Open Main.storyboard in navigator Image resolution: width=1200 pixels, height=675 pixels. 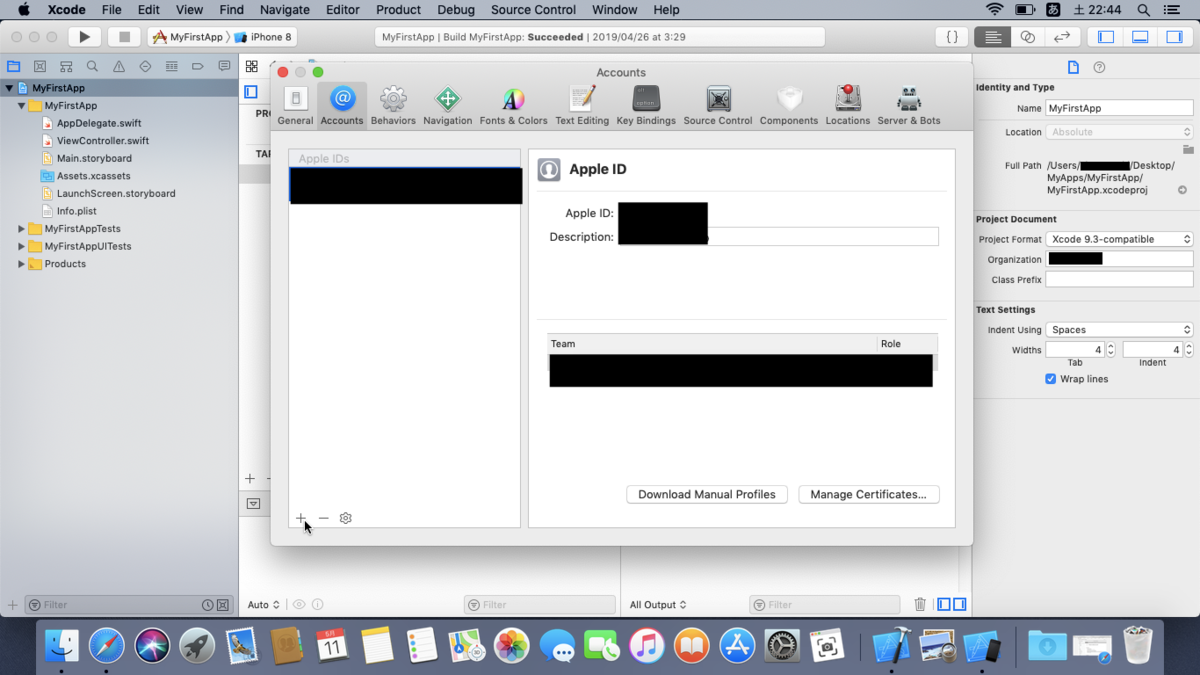[94, 158]
